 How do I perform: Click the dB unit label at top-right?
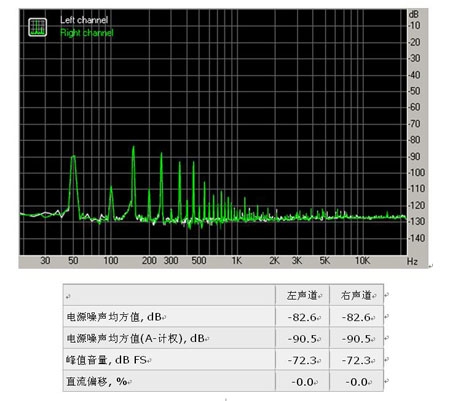[x=414, y=14]
